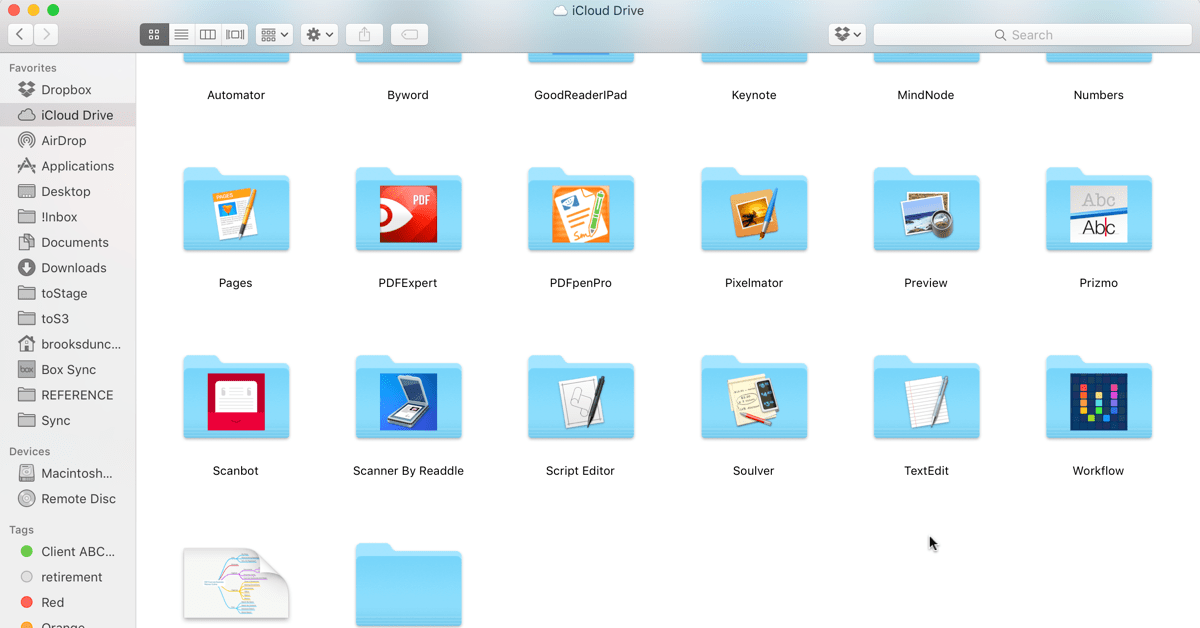Viewport: 1200px width, 628px height.
Task: Open the Pages folder
Action: 236,211
